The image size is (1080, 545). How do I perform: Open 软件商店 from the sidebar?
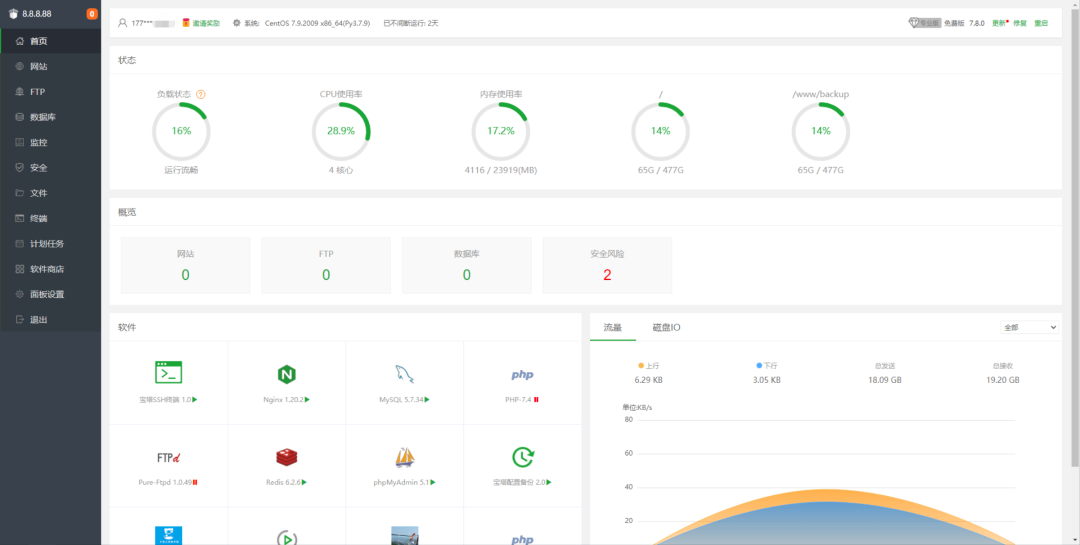46,269
